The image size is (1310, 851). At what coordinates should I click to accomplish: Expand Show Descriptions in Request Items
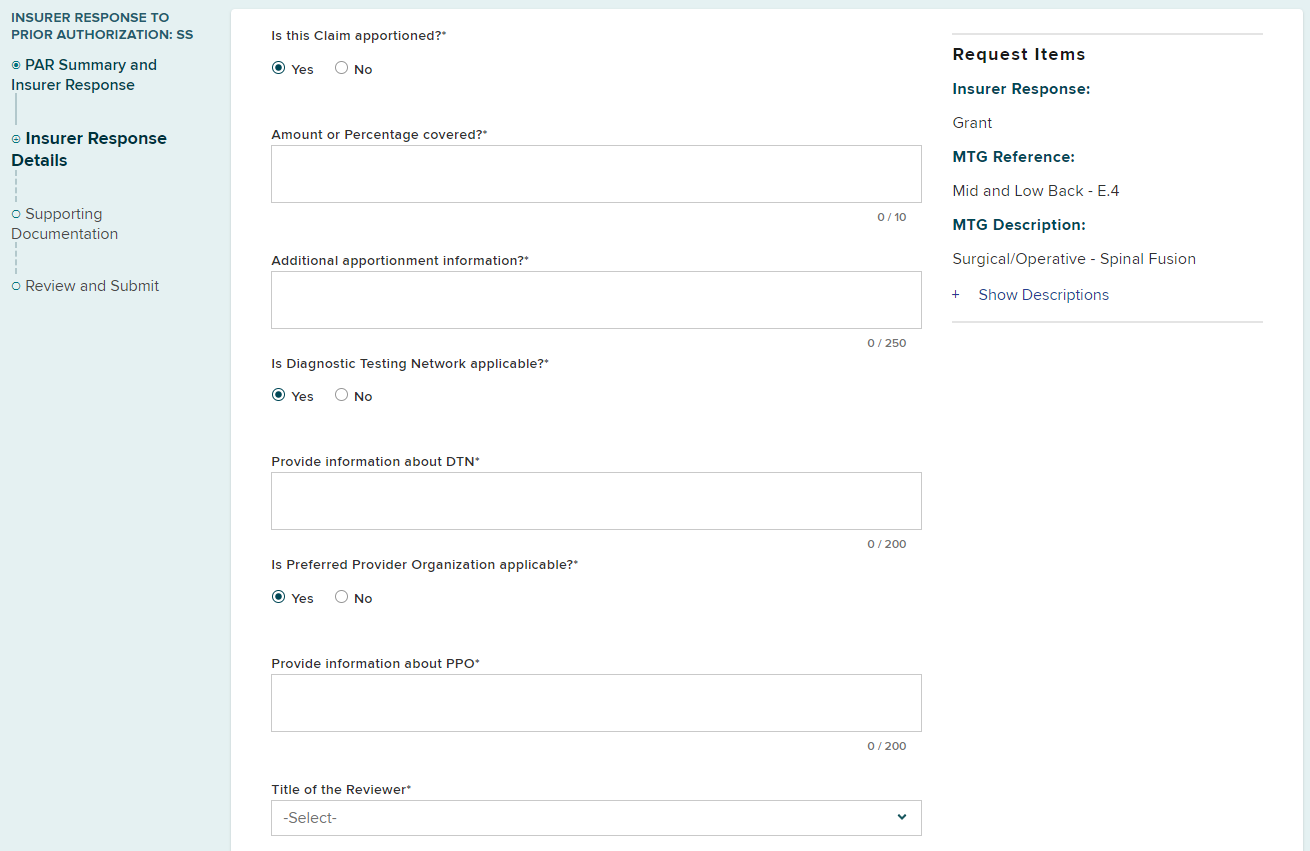tap(1043, 295)
